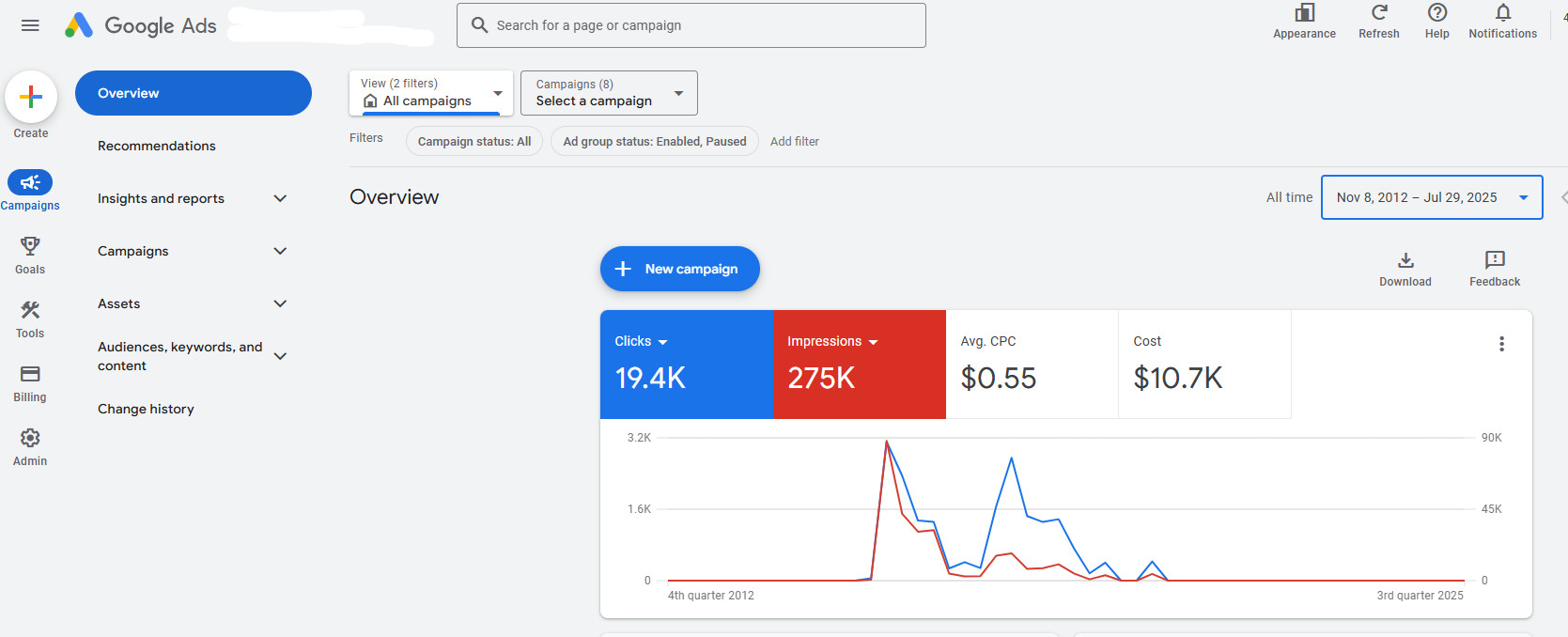This screenshot has height=637, width=1568.
Task: Open the Appearance settings icon
Action: click(x=1304, y=14)
